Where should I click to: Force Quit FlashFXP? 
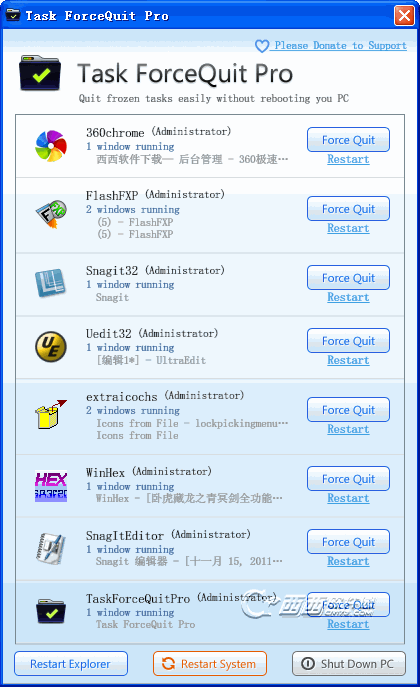click(348, 209)
